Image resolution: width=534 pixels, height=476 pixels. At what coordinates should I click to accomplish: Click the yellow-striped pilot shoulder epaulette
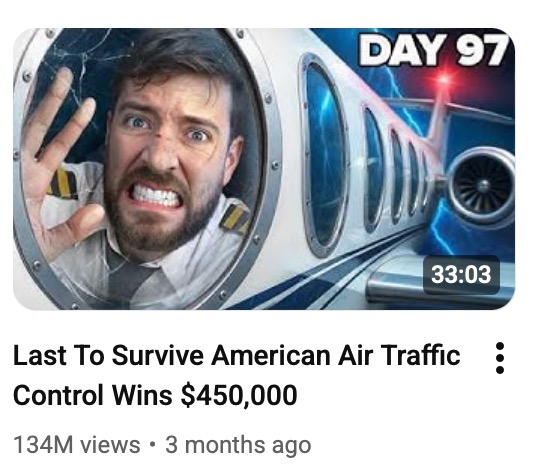(x=234, y=218)
